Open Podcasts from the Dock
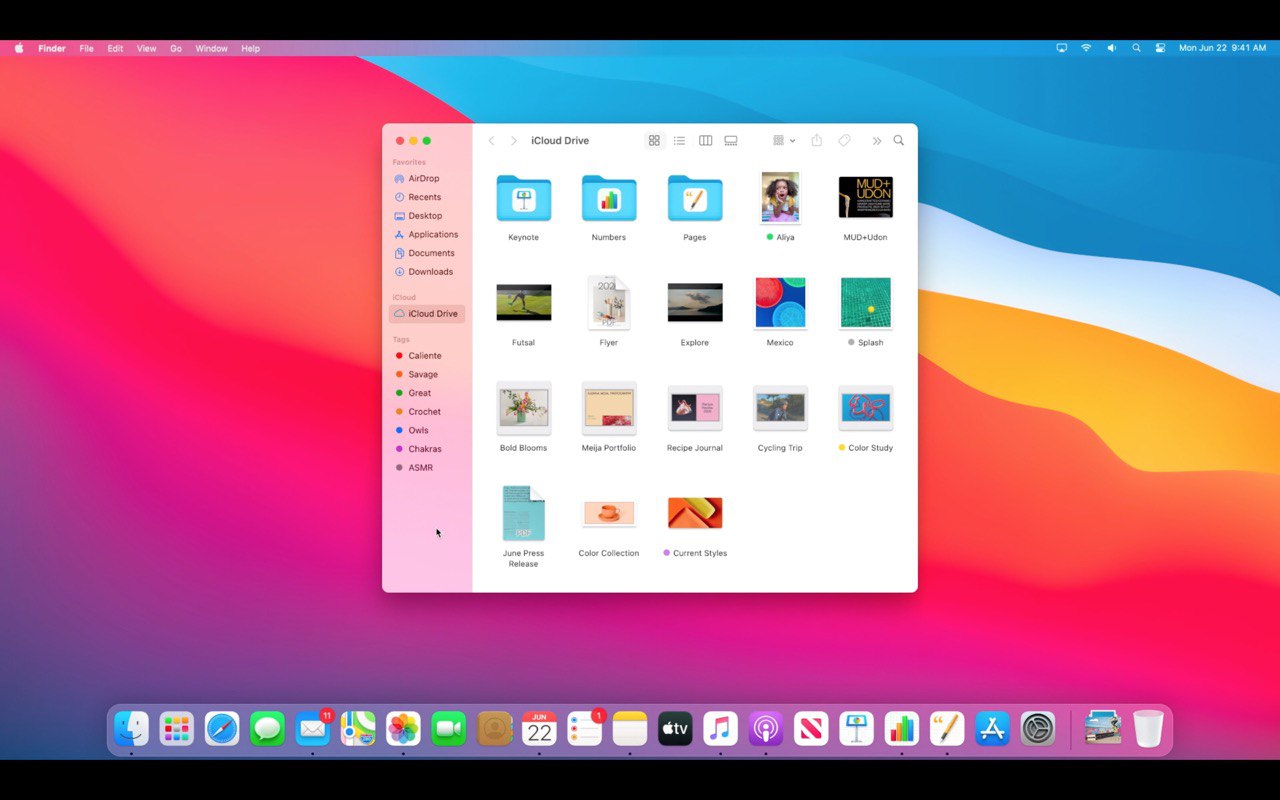The height and width of the screenshot is (800, 1280). click(x=766, y=729)
